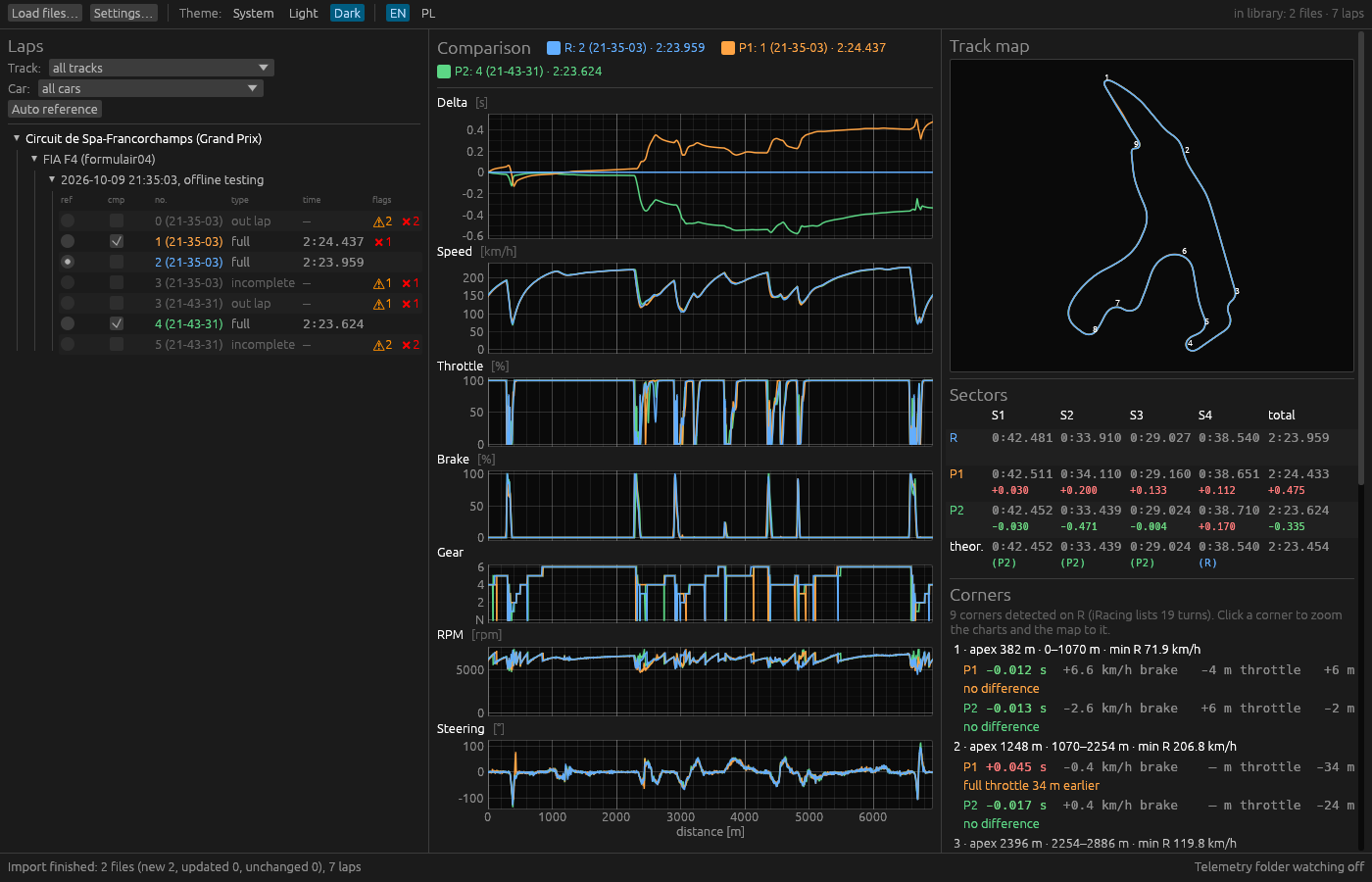The image size is (1372, 882).
Task: Select corner 2 entry, apex 1248 m
Action: pyautogui.click(x=1095, y=746)
